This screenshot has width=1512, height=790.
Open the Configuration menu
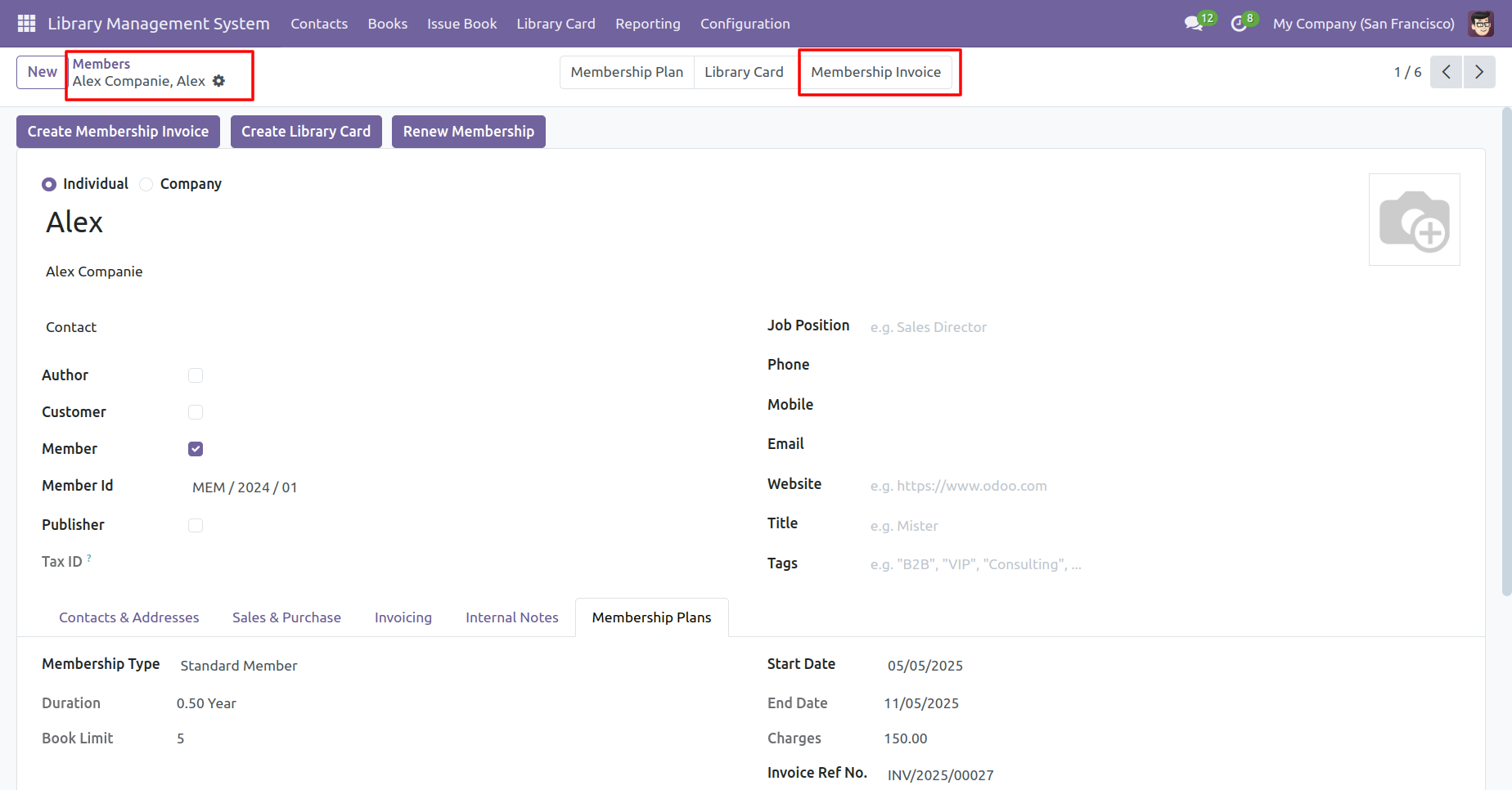745,24
